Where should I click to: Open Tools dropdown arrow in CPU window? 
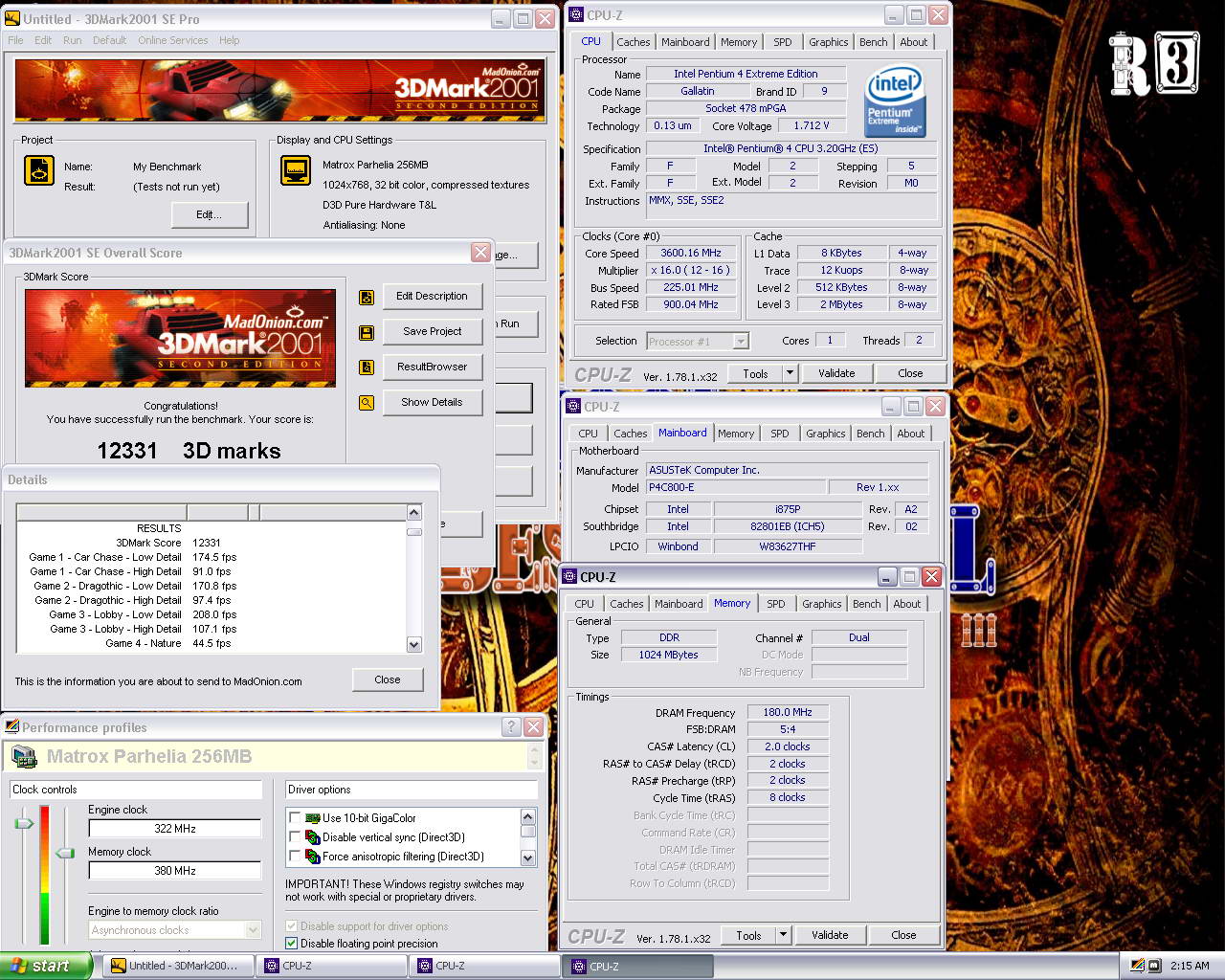790,373
